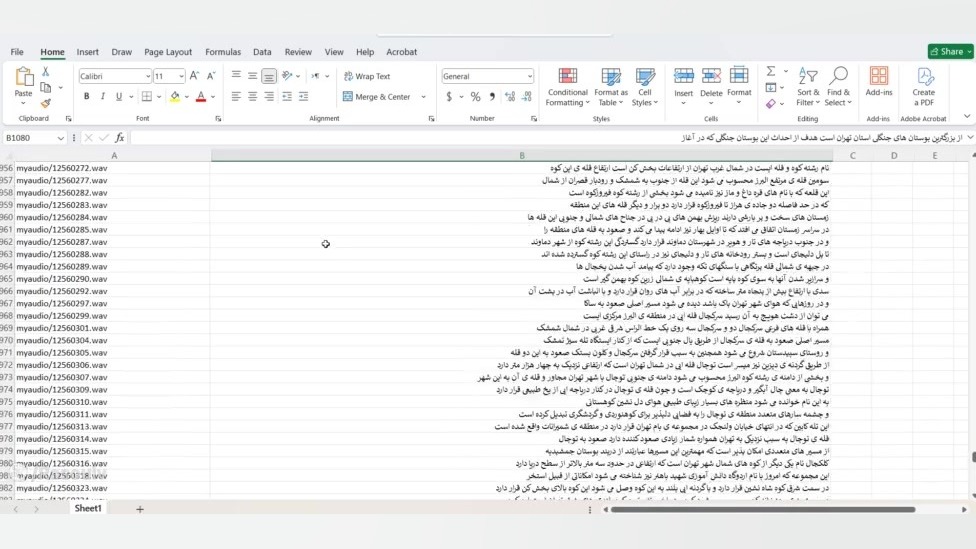The height and width of the screenshot is (549, 976).
Task: Open Sort & Filter menu
Action: 808,87
